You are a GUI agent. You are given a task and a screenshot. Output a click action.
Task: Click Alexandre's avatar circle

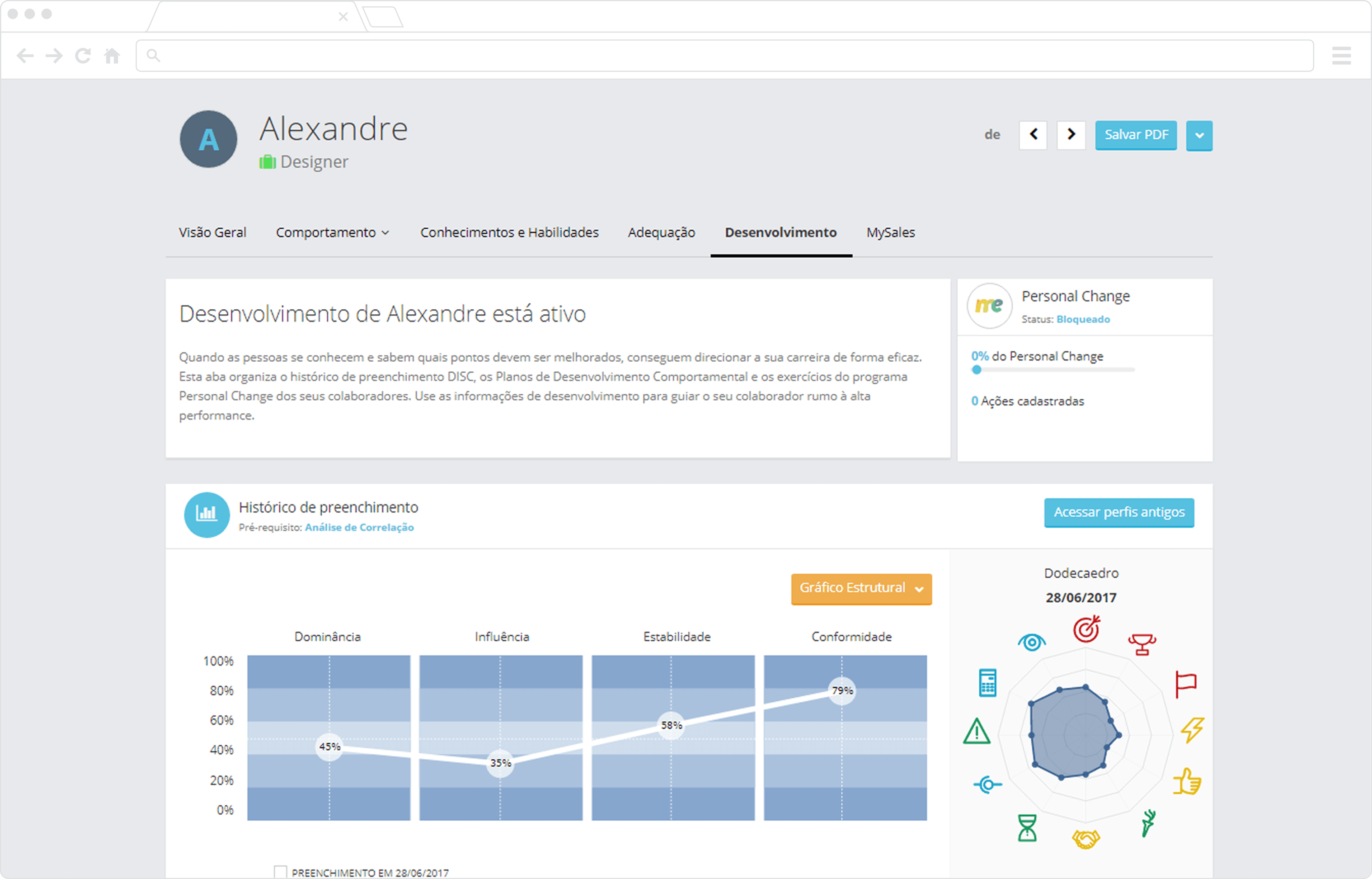click(209, 139)
